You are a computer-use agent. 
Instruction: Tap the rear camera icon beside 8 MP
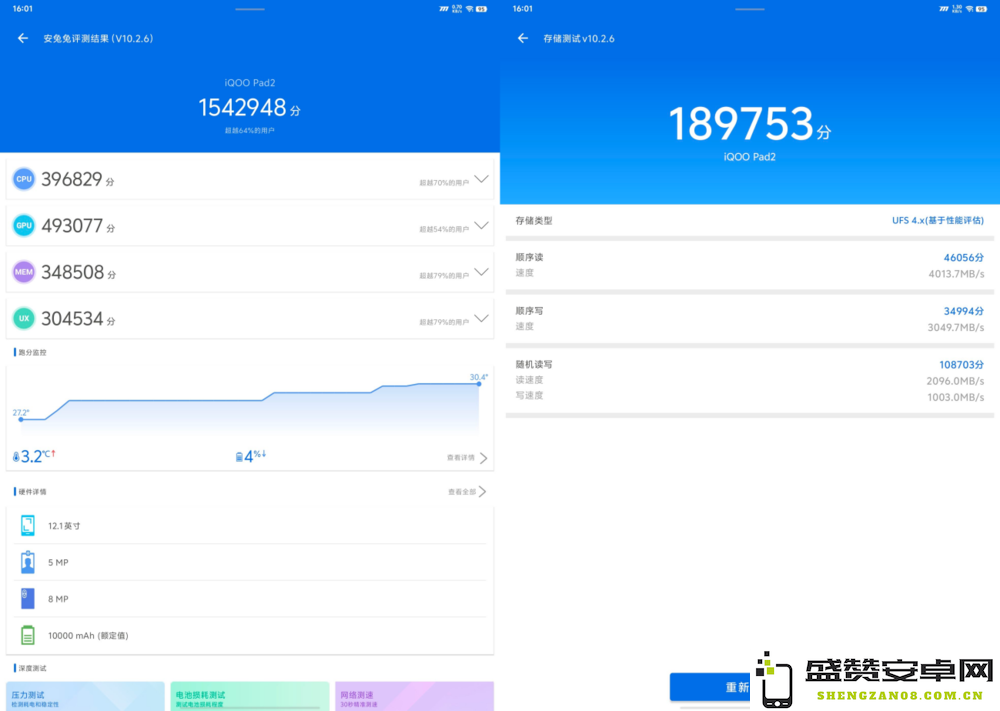coord(27,599)
